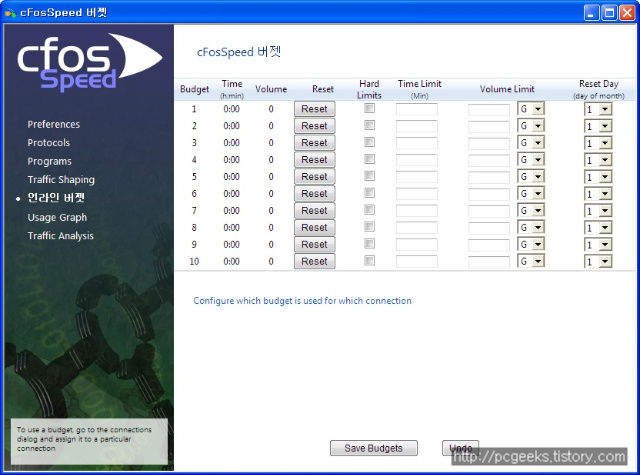The image size is (640, 475).
Task: Close the cFosSpeed window
Action: tap(627, 13)
